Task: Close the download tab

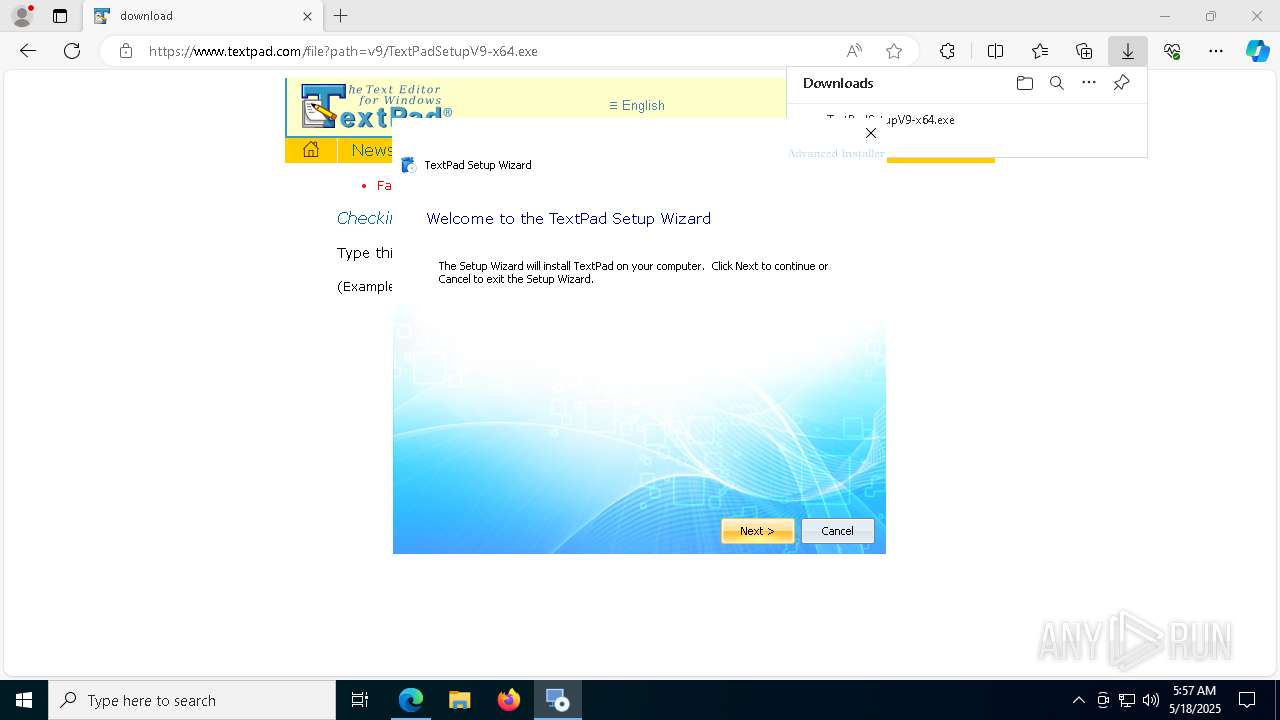Action: point(307,16)
